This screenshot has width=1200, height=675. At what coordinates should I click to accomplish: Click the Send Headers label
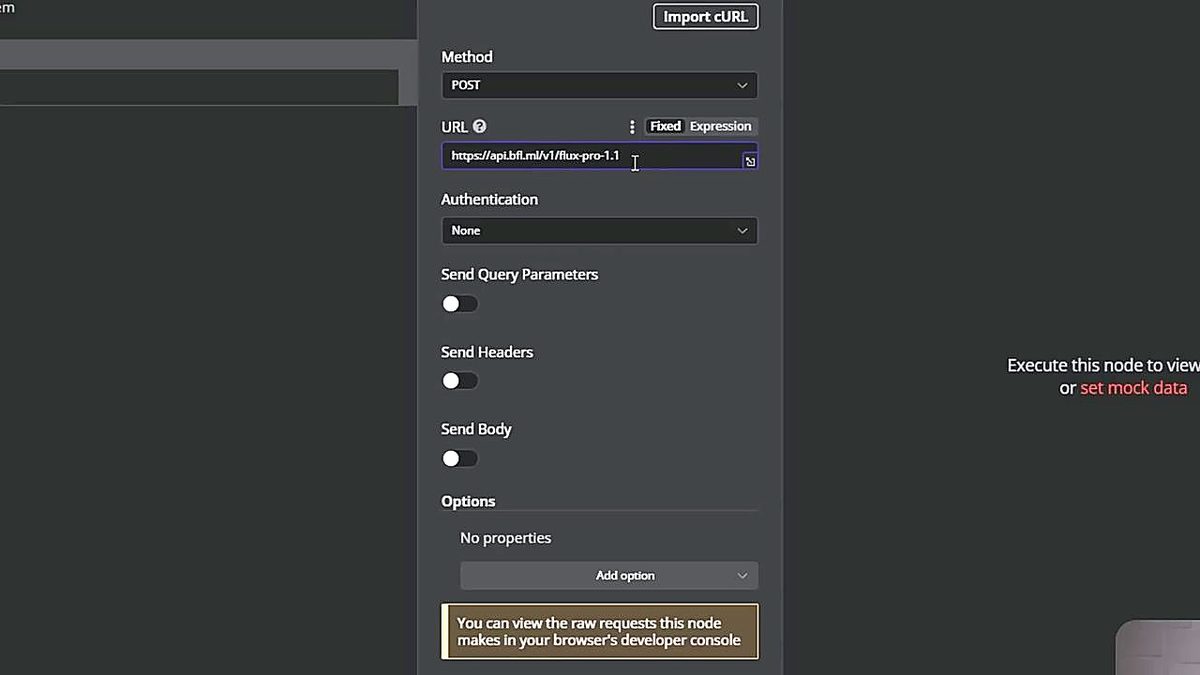click(487, 352)
